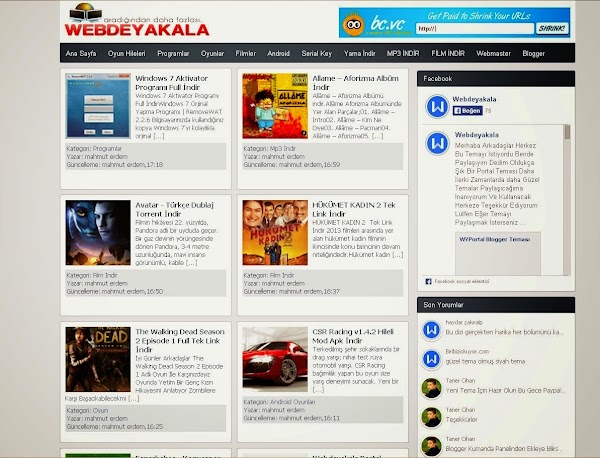
Task: Click Kategori: Film İndir under Avatar post
Action: pyautogui.click(x=92, y=275)
